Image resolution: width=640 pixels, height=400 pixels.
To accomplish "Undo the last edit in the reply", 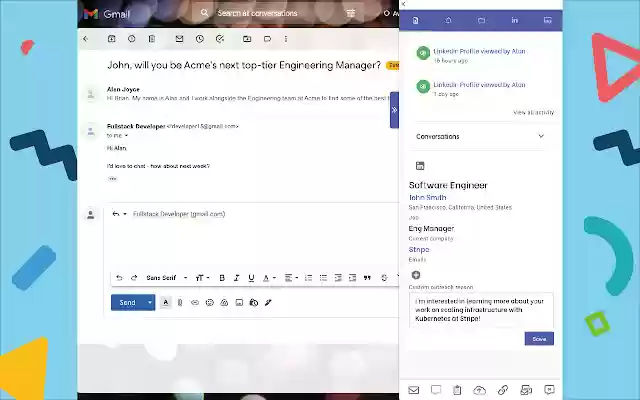I will point(119,278).
